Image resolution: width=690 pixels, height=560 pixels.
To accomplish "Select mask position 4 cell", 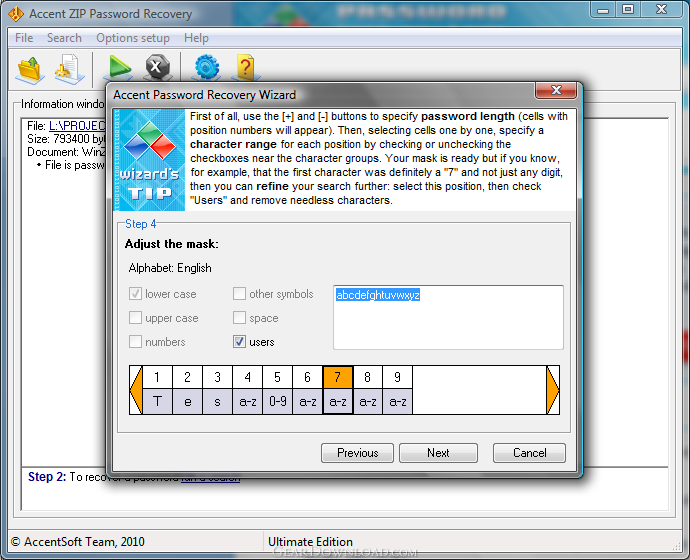I will click(x=248, y=377).
